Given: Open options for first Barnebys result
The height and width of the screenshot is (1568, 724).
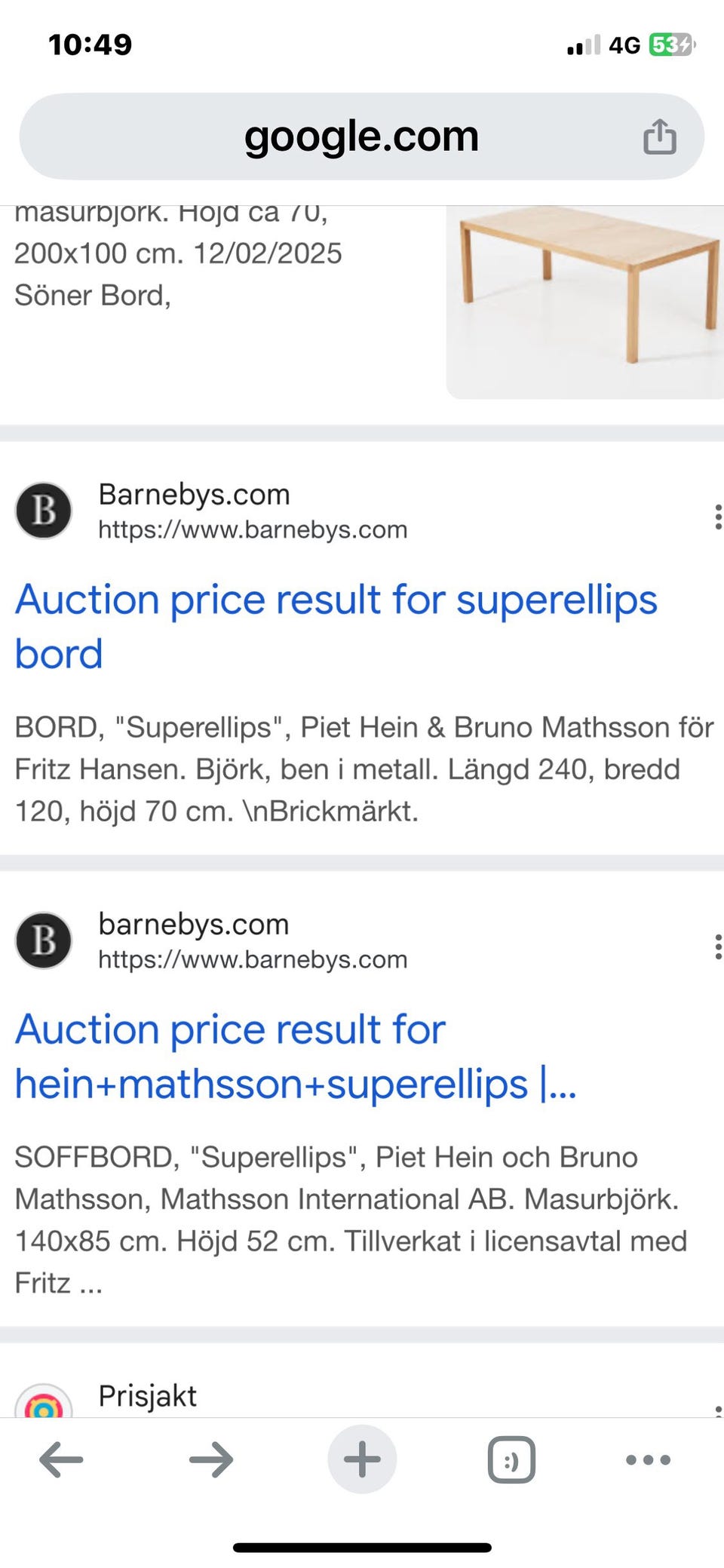Looking at the screenshot, I should coord(717,517).
